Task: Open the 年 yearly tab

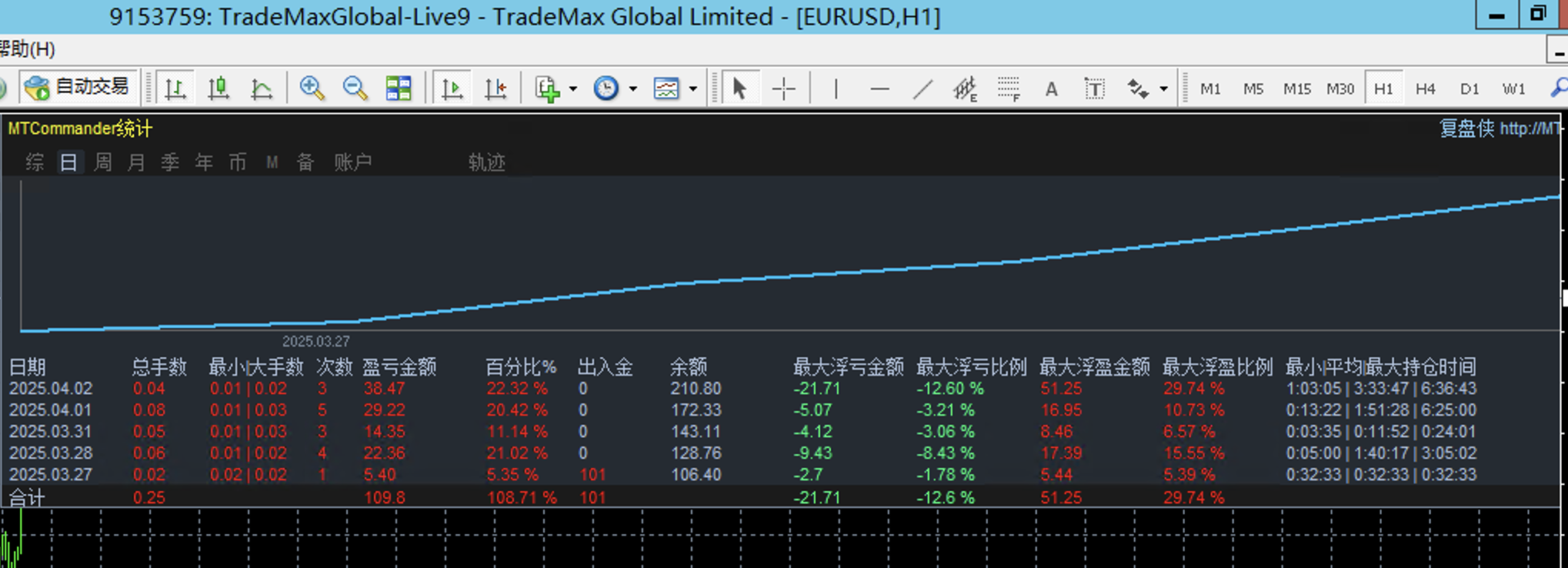Action: tap(204, 162)
